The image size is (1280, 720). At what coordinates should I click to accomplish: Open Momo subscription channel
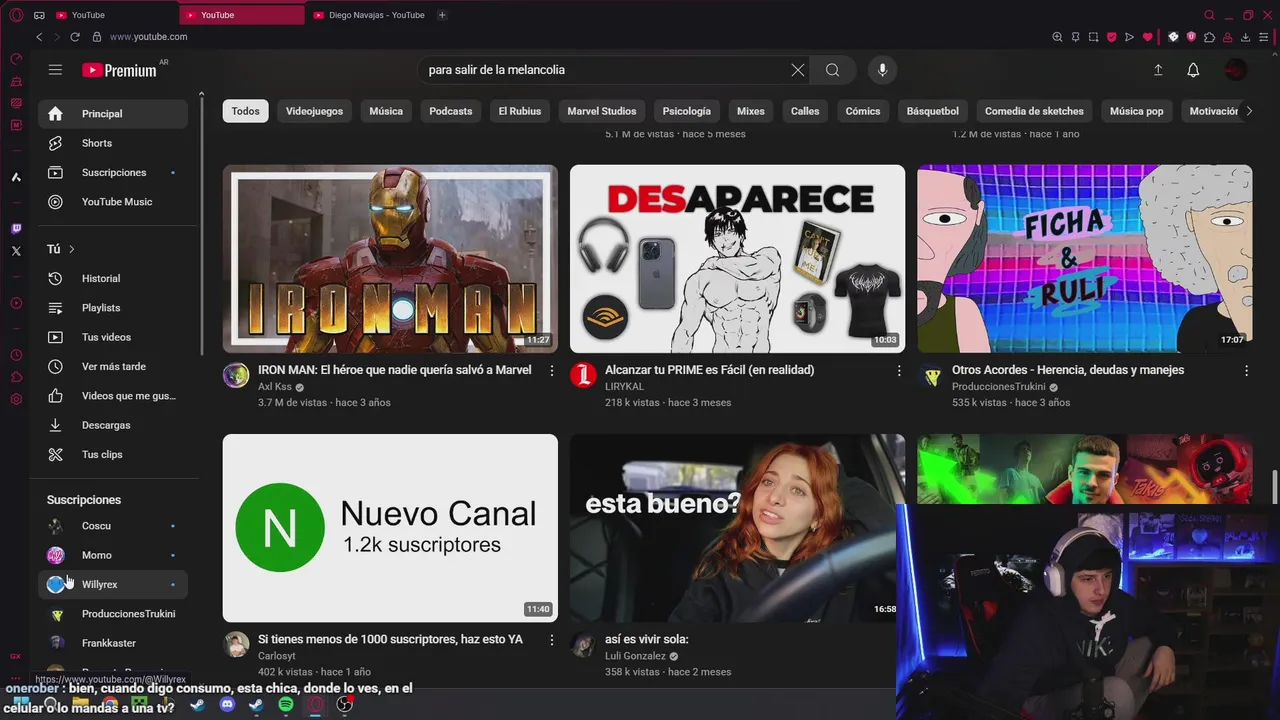click(113, 555)
